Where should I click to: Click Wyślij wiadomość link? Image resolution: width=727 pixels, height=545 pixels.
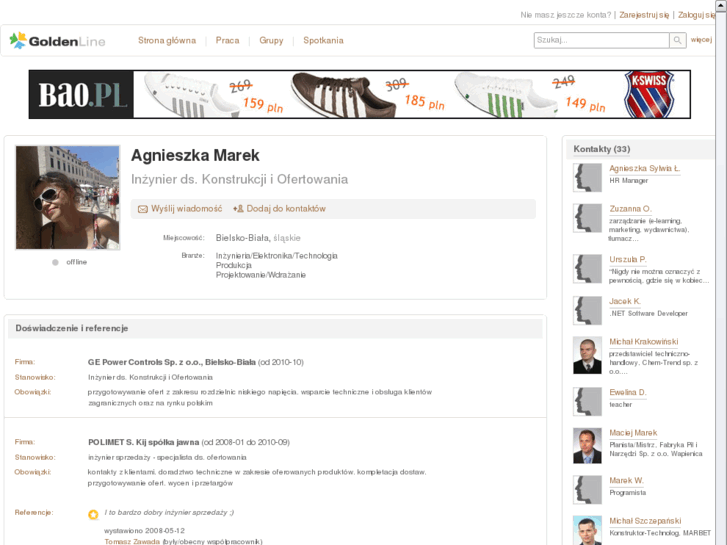[x=186, y=209]
